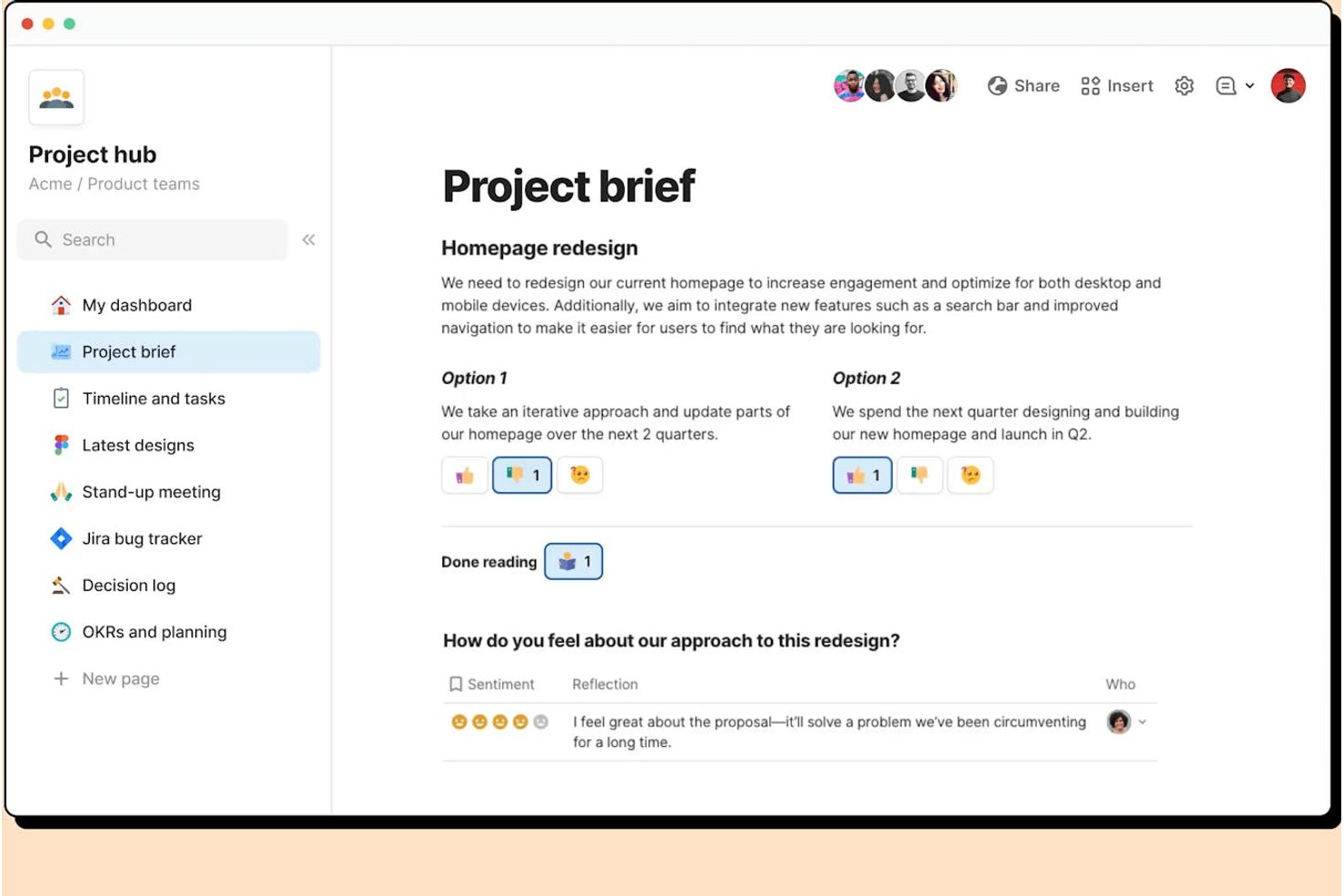
Task: Click the Decision log gavel icon
Action: [x=60, y=585]
